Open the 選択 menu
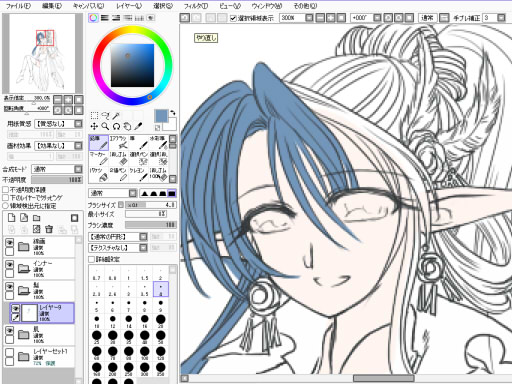512x384 pixels. pyautogui.click(x=163, y=6)
